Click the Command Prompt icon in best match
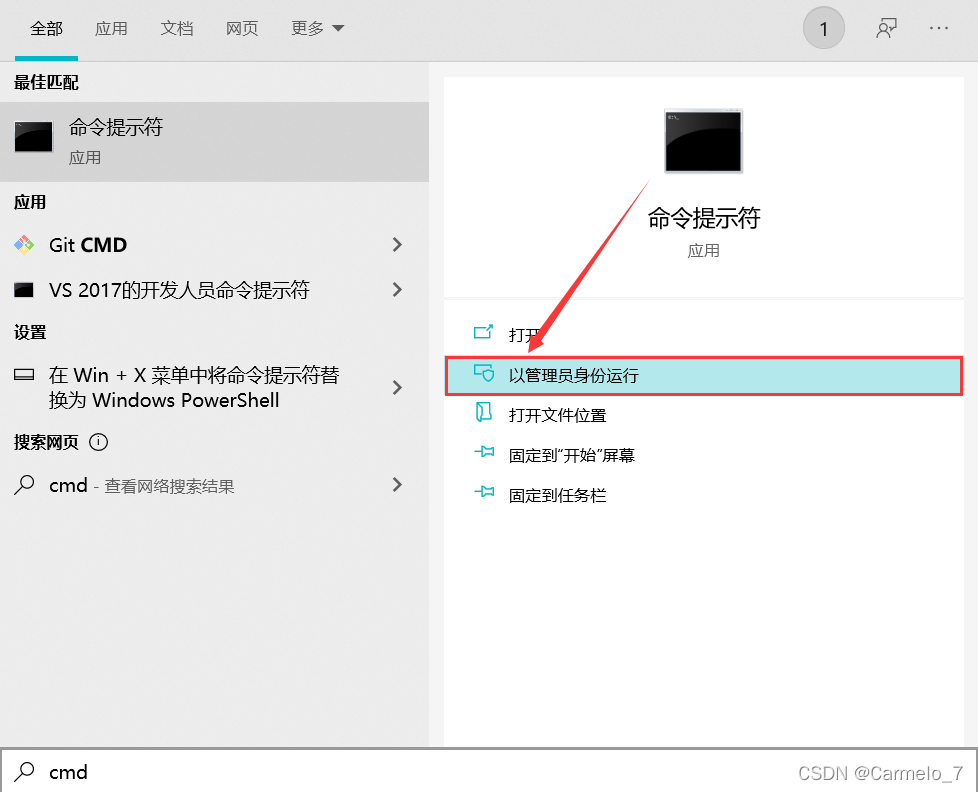 [x=34, y=137]
